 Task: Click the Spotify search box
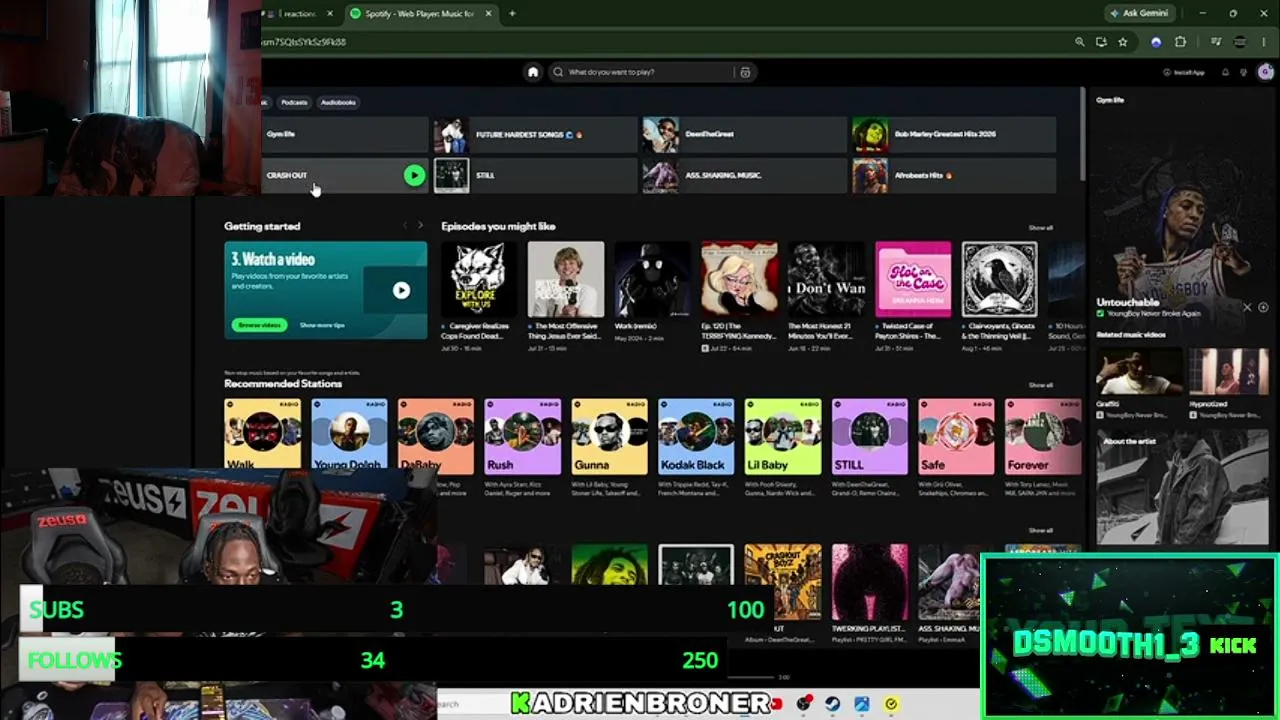pos(645,72)
